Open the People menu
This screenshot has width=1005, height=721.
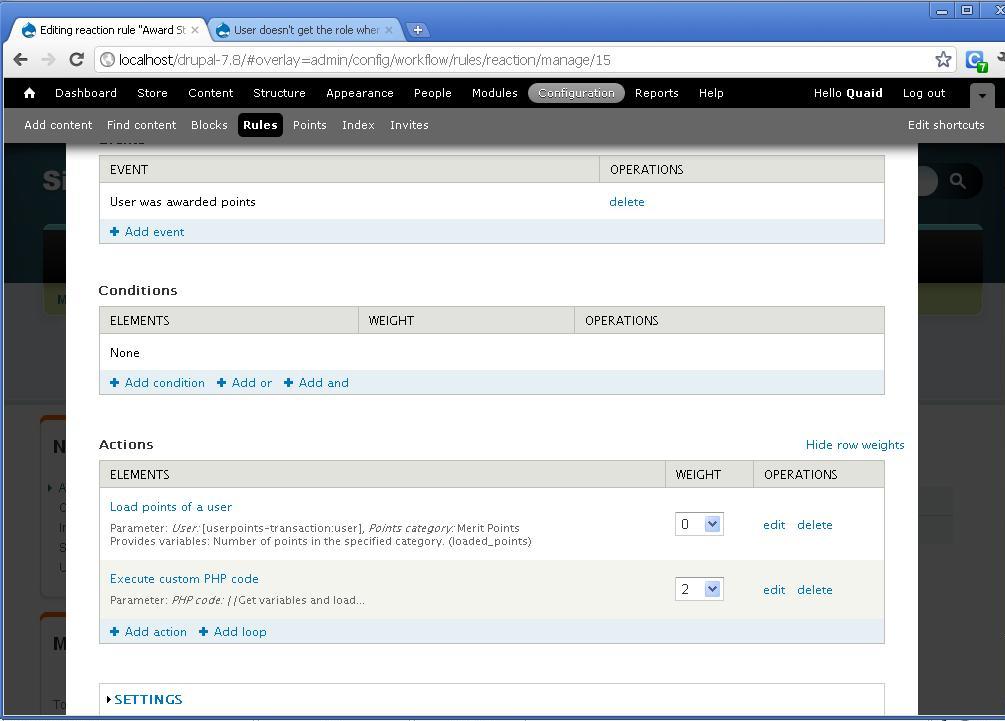pyautogui.click(x=433, y=93)
